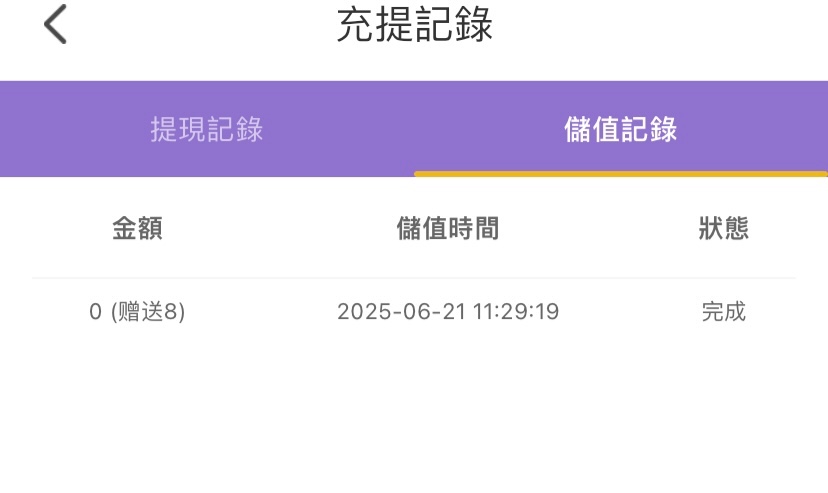Click the blank area below the record row
828x493 pixels.
[414, 420]
